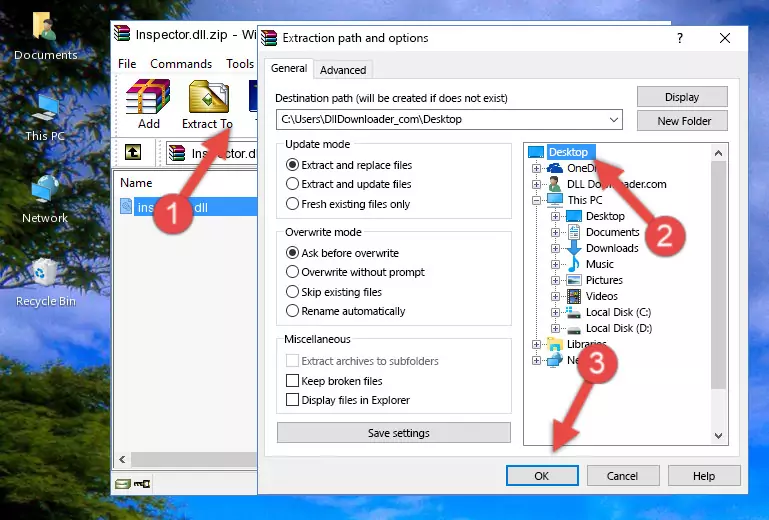
Task: Click the Extract To toolbar icon
Action: [x=208, y=97]
